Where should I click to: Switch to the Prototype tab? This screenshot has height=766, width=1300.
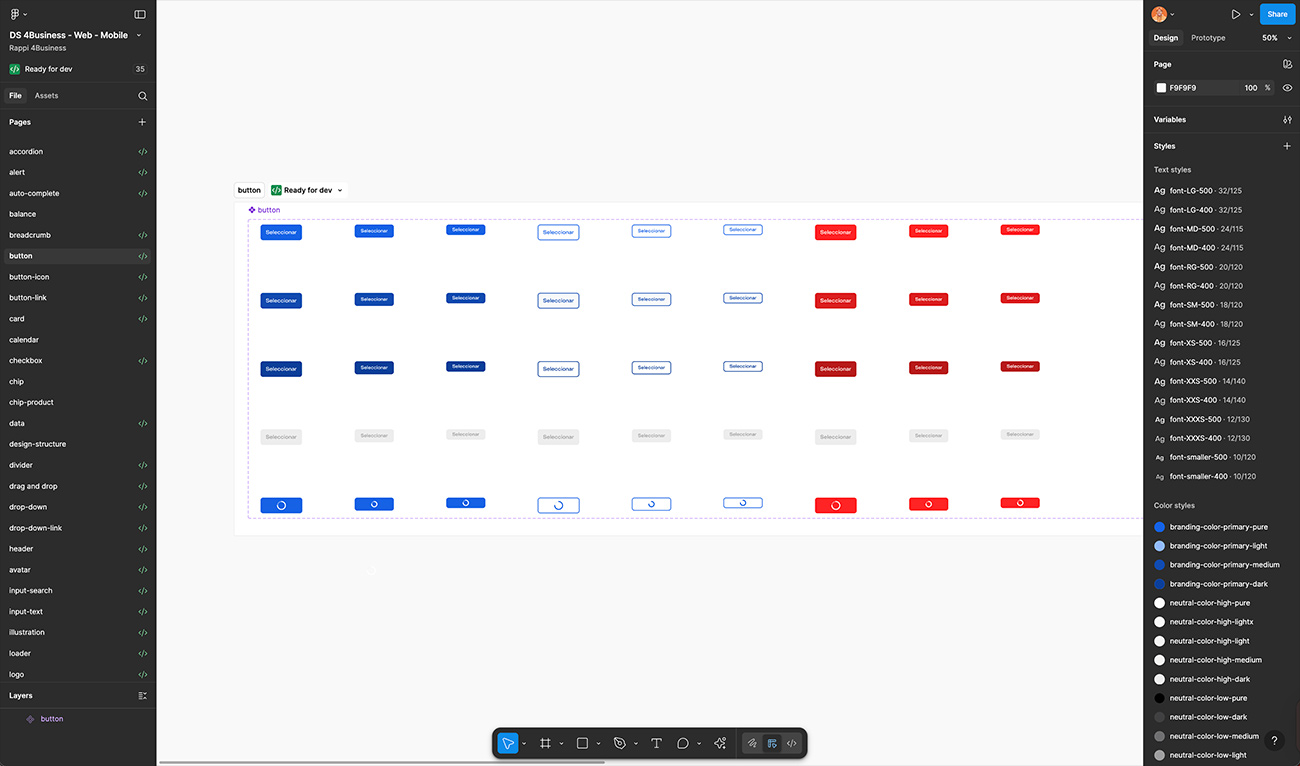point(1208,38)
